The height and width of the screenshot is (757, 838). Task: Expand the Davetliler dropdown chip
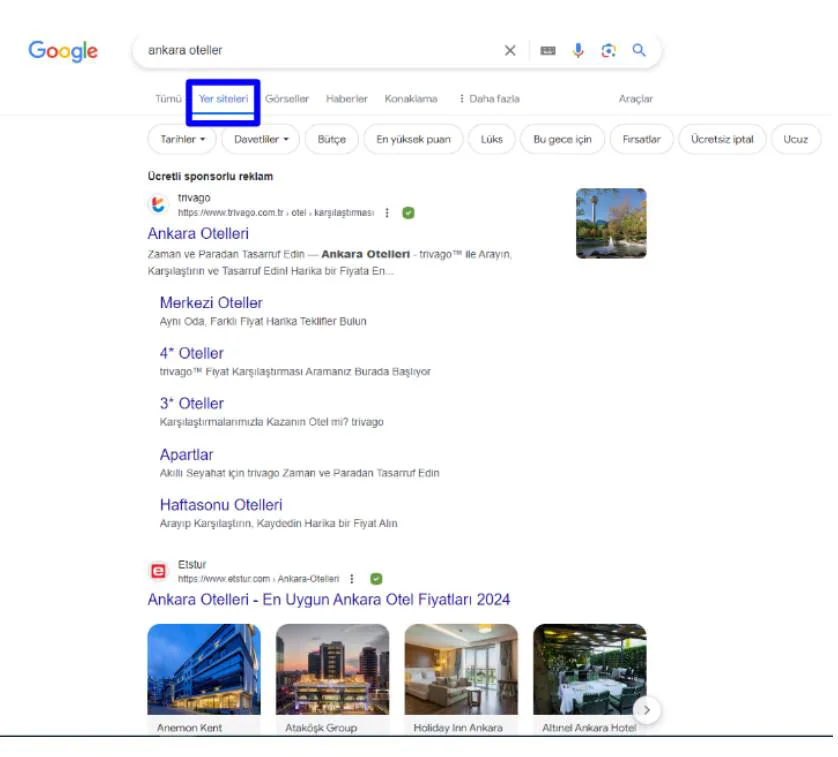tap(261, 139)
